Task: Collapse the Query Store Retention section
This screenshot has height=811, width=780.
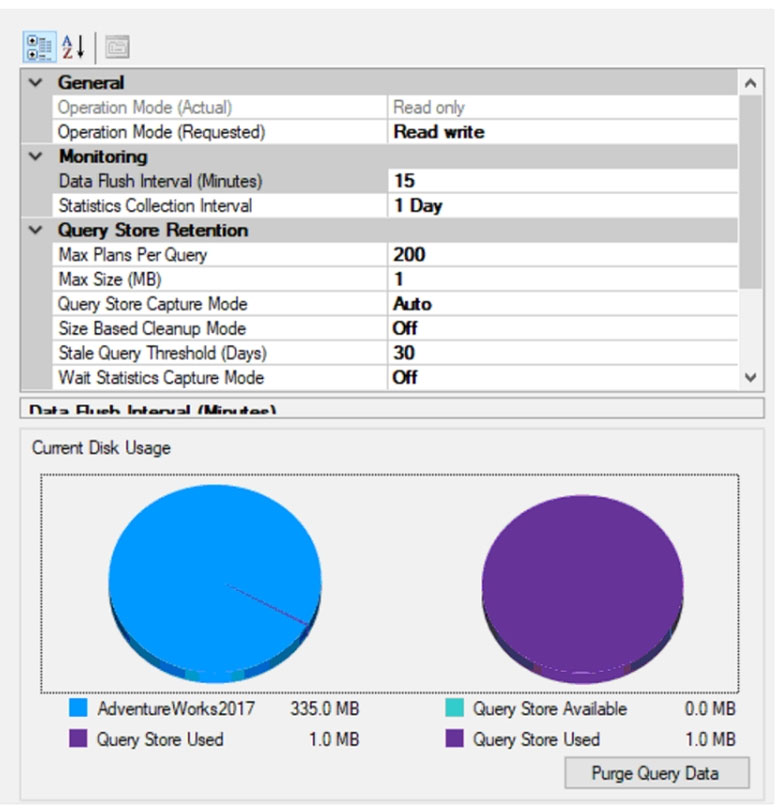Action: click(36, 230)
